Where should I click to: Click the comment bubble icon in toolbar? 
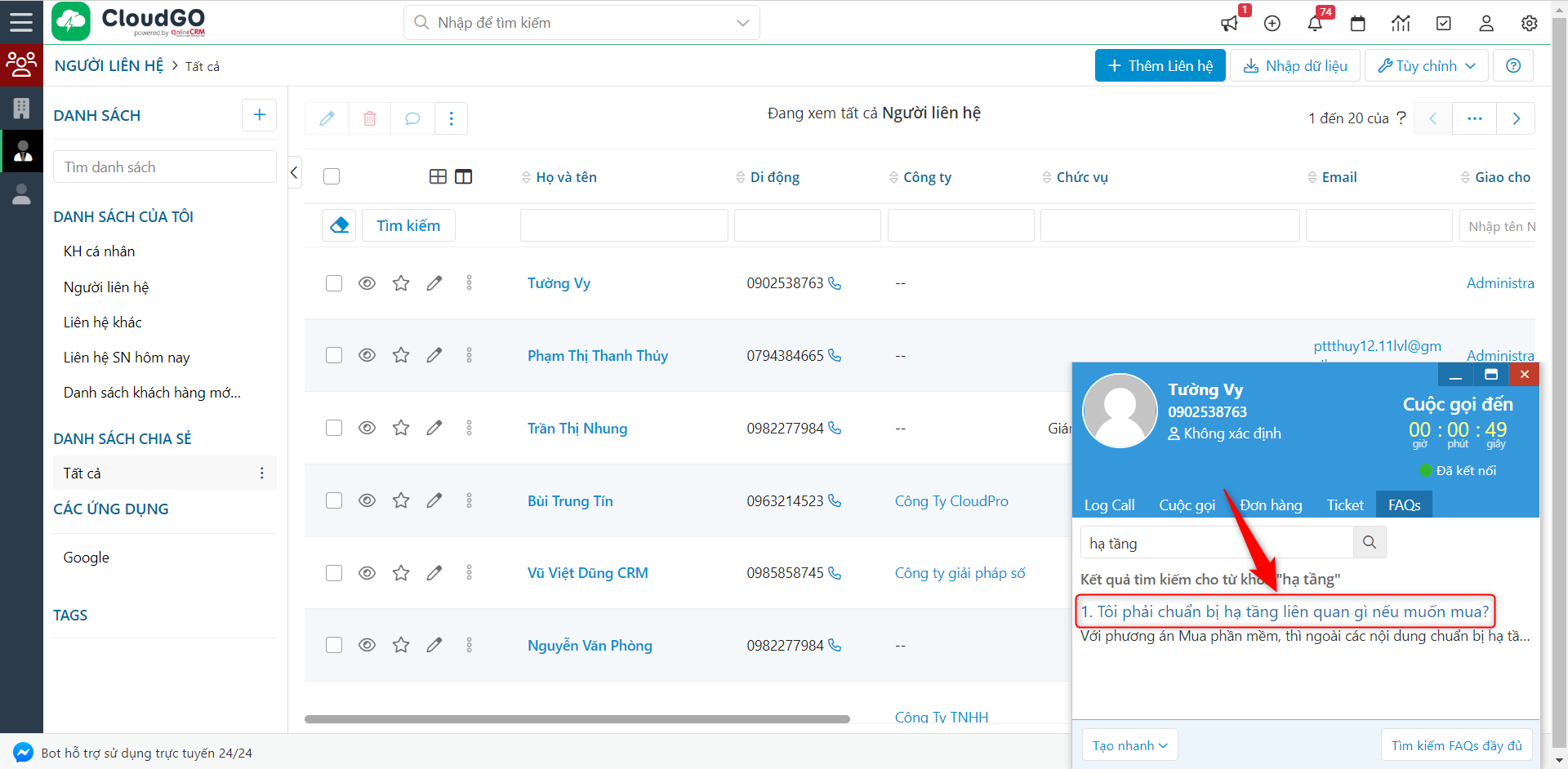tap(412, 118)
